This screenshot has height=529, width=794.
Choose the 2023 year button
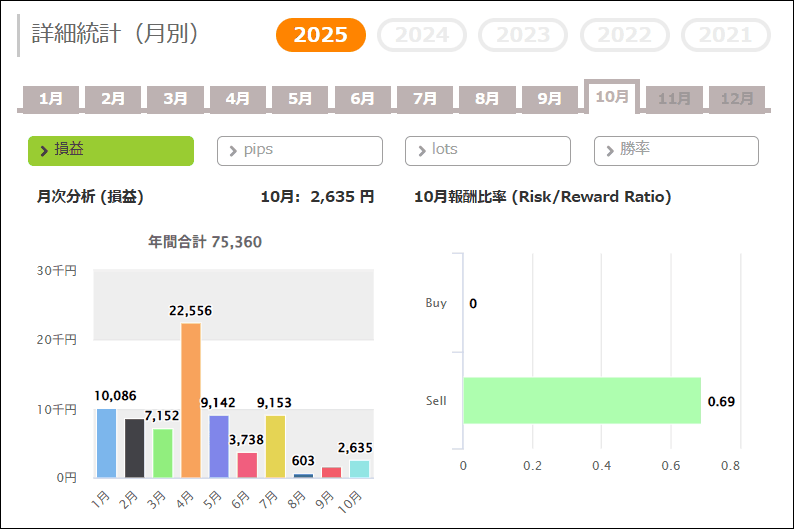click(523, 35)
